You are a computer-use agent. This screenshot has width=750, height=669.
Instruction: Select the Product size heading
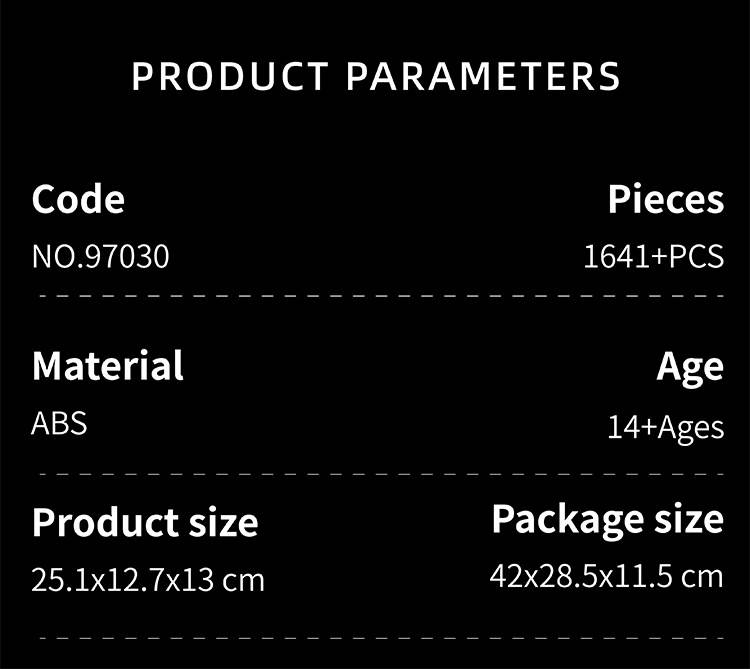coord(145,522)
